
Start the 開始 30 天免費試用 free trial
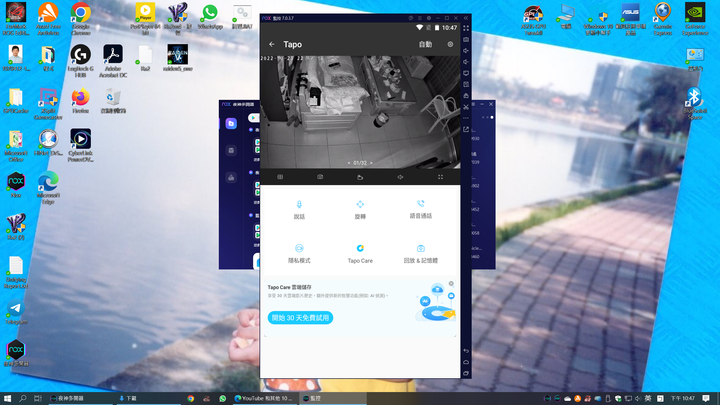point(300,318)
